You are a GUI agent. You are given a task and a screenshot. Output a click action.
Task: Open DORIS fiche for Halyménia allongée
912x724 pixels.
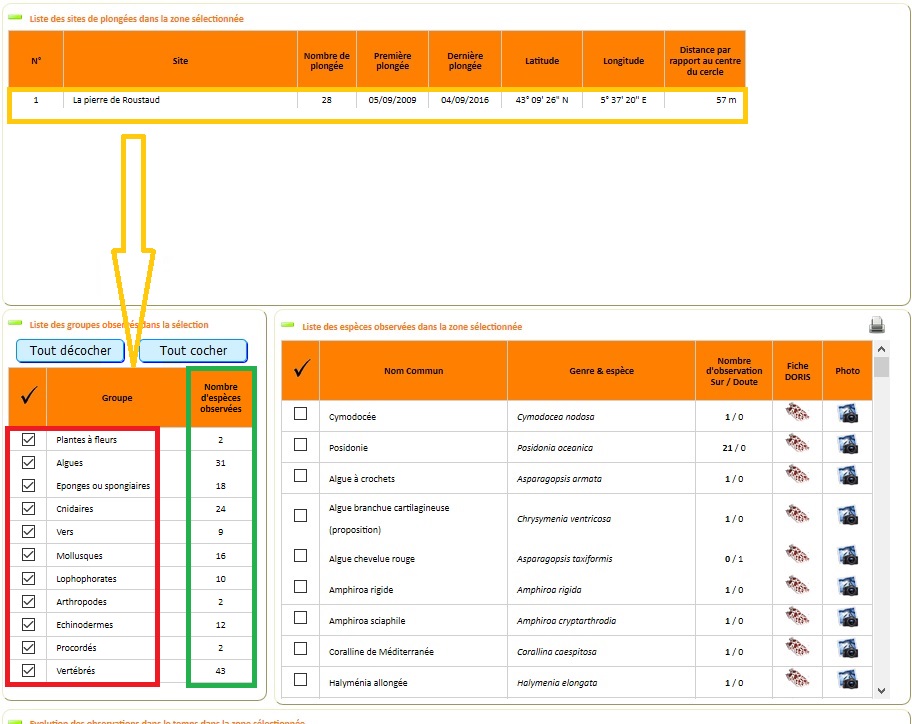[x=797, y=679]
